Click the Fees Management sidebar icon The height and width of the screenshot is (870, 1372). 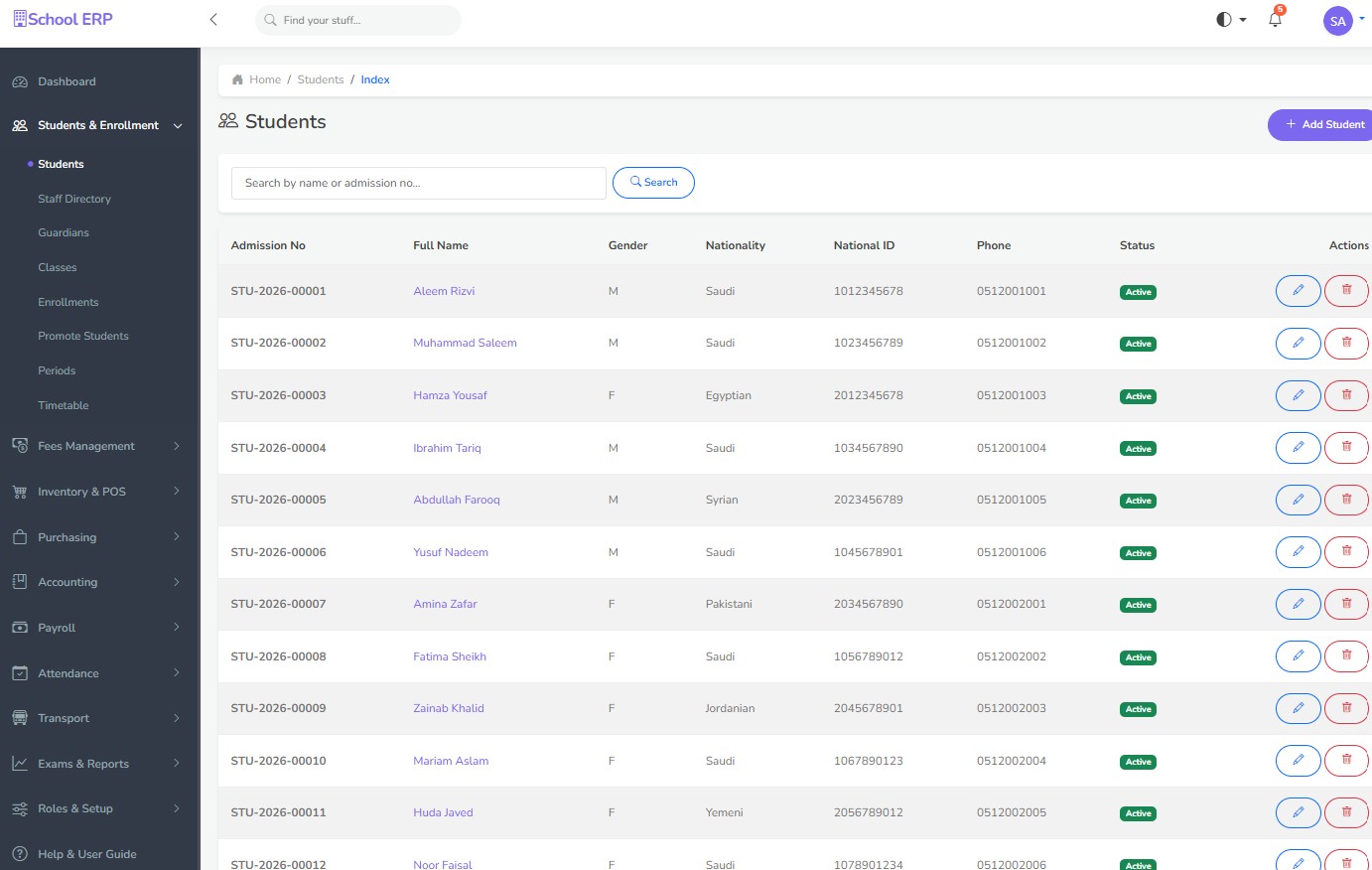click(x=20, y=446)
